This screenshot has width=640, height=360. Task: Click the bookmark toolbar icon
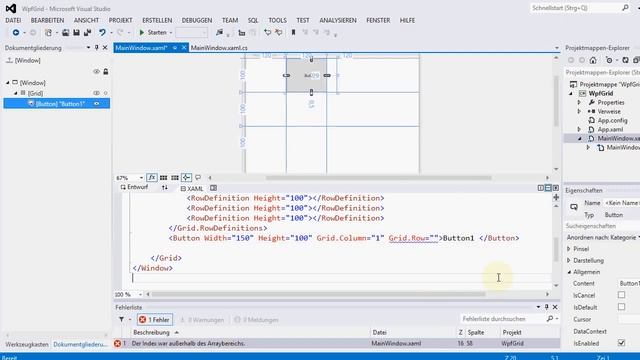tap(293, 32)
